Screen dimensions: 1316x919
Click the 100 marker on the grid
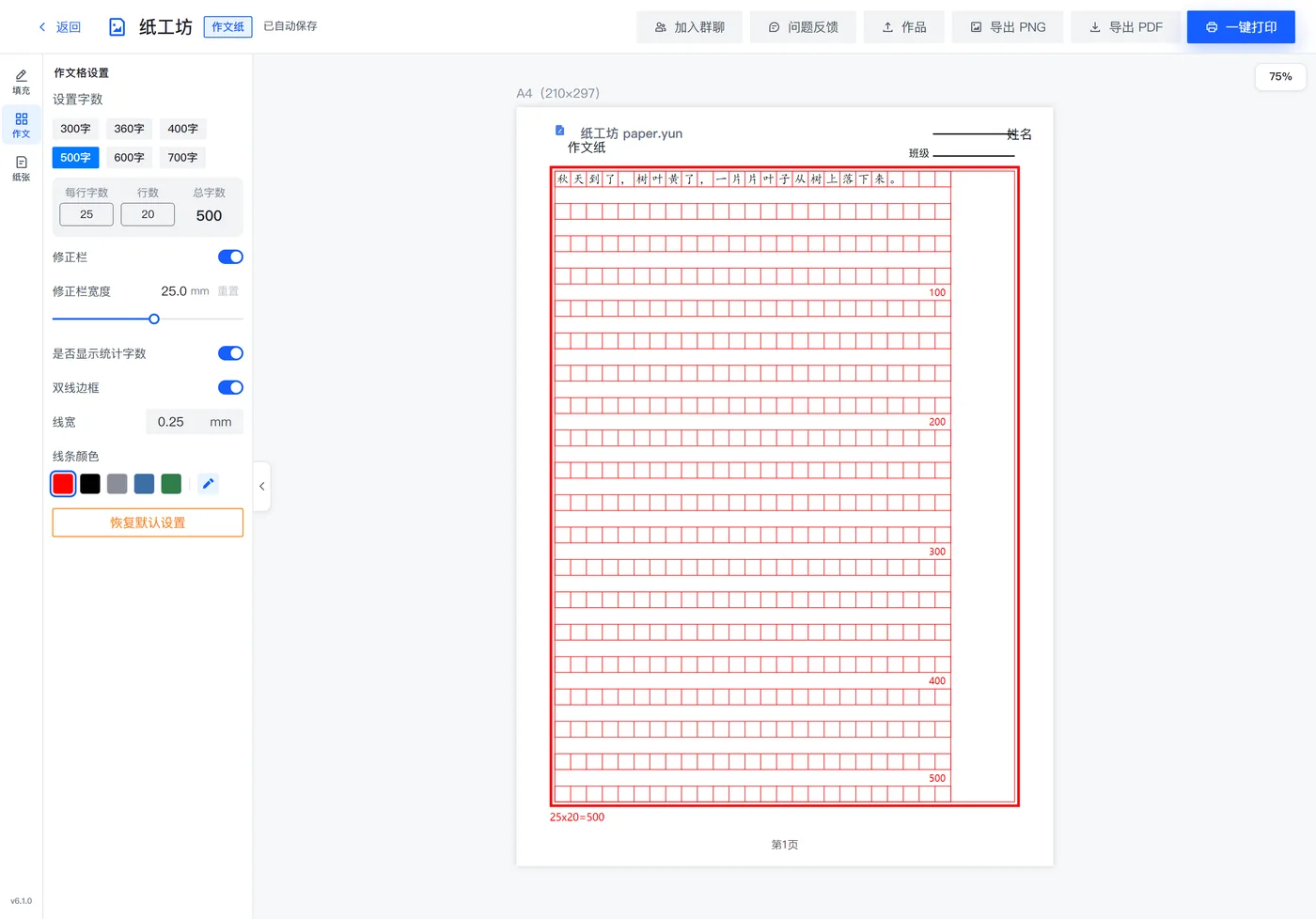click(937, 292)
